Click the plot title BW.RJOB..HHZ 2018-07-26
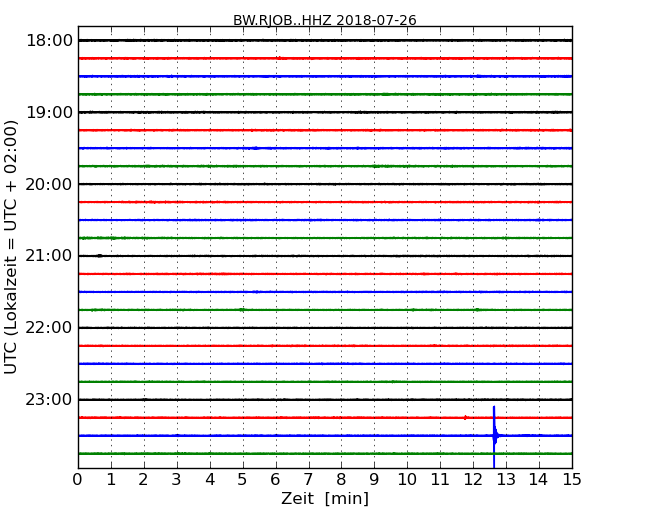The width and height of the screenshot is (650, 520). click(x=325, y=20)
